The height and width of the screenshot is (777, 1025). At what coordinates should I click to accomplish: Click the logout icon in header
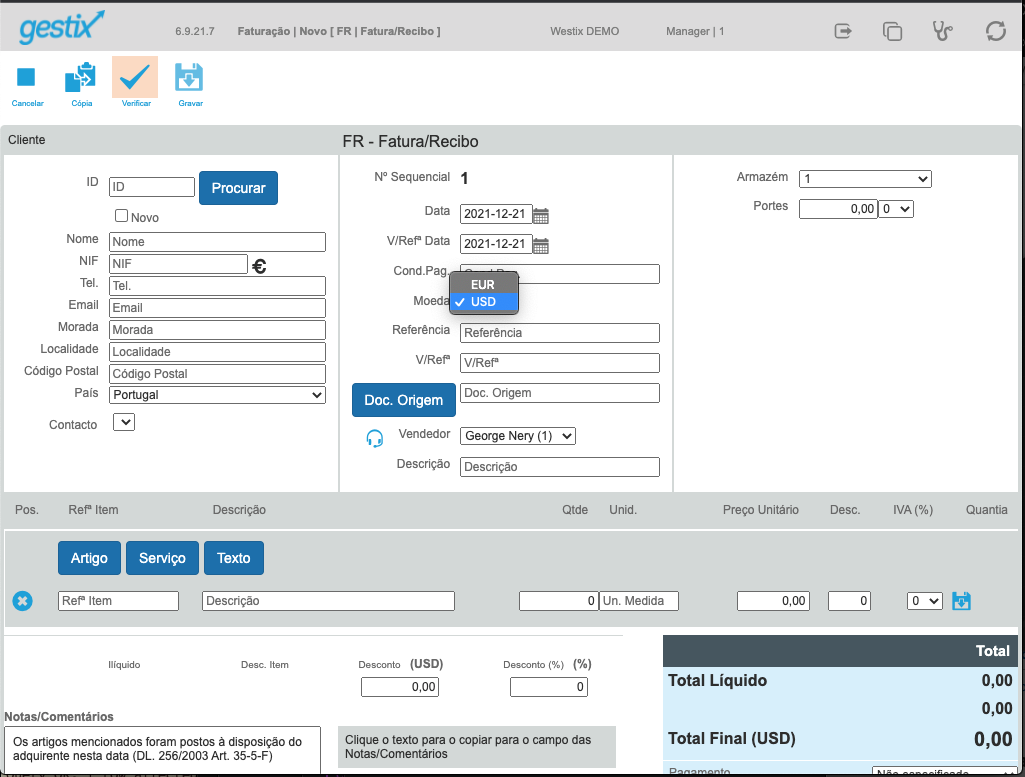point(843,31)
